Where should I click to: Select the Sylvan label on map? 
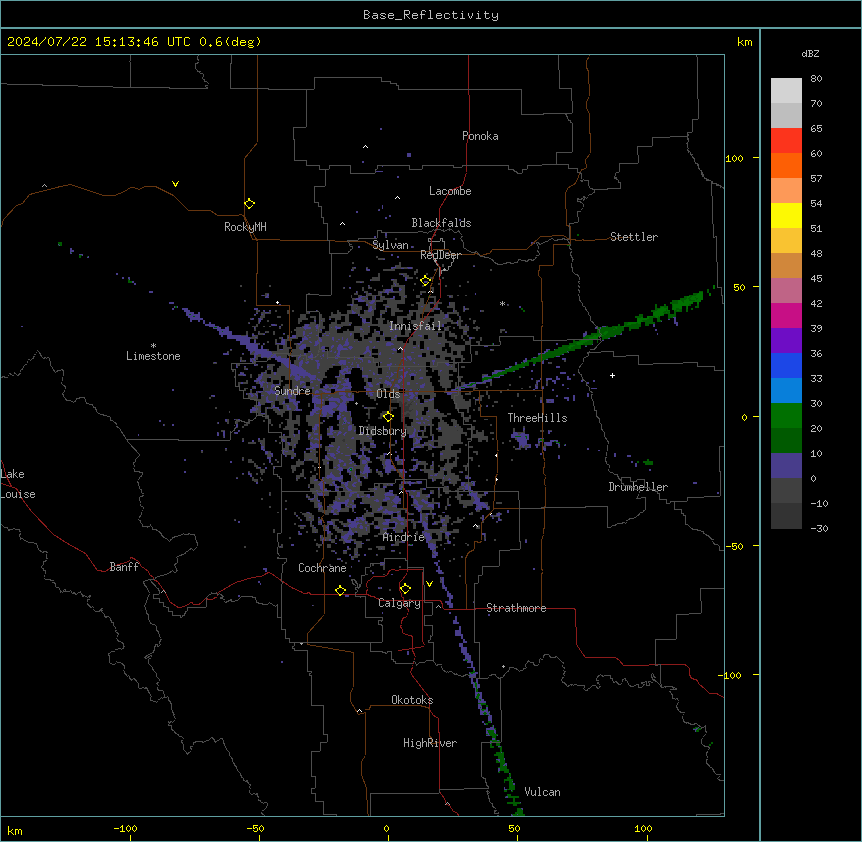coord(390,245)
